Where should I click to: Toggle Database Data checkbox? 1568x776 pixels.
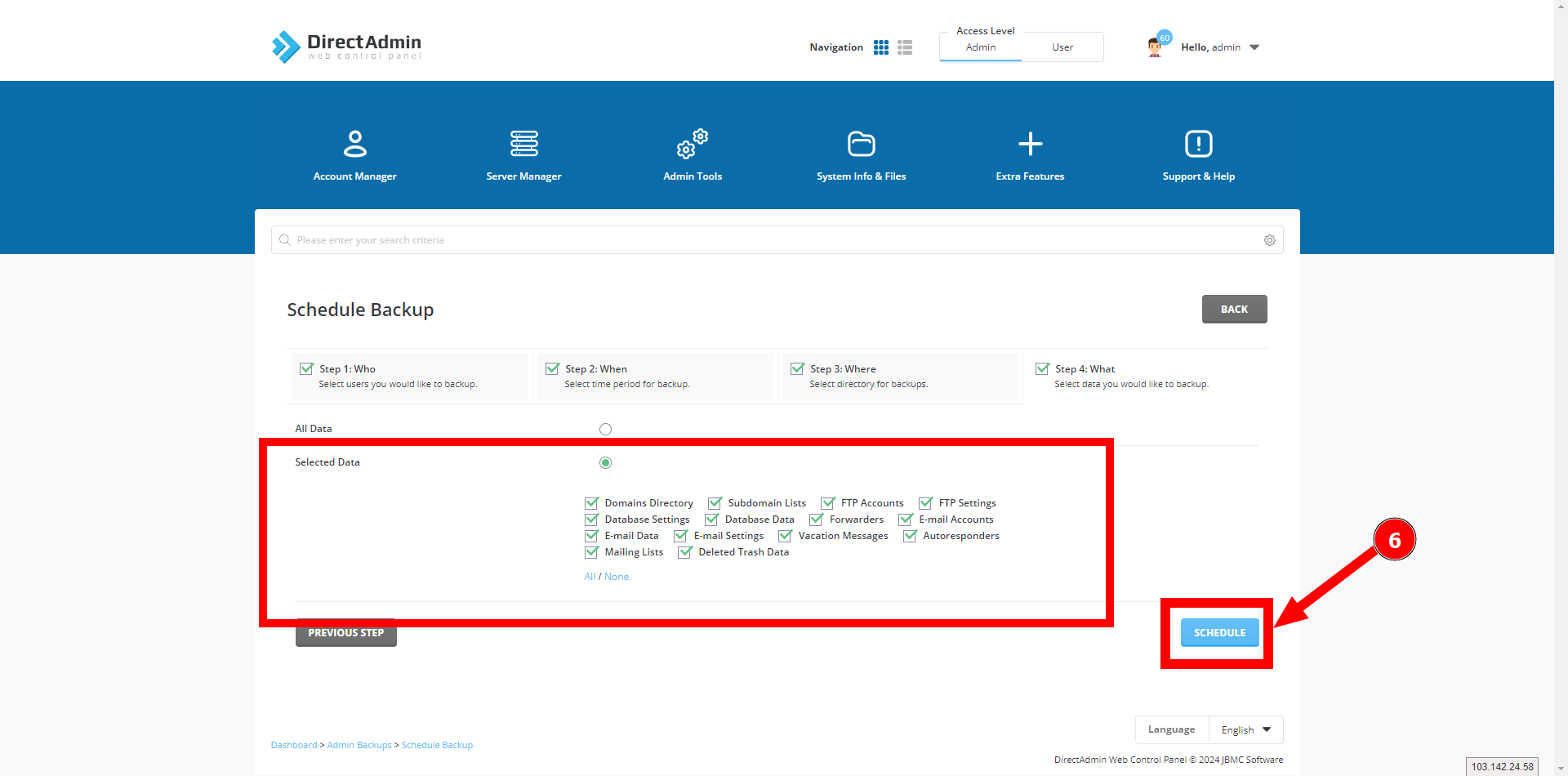pos(712,520)
